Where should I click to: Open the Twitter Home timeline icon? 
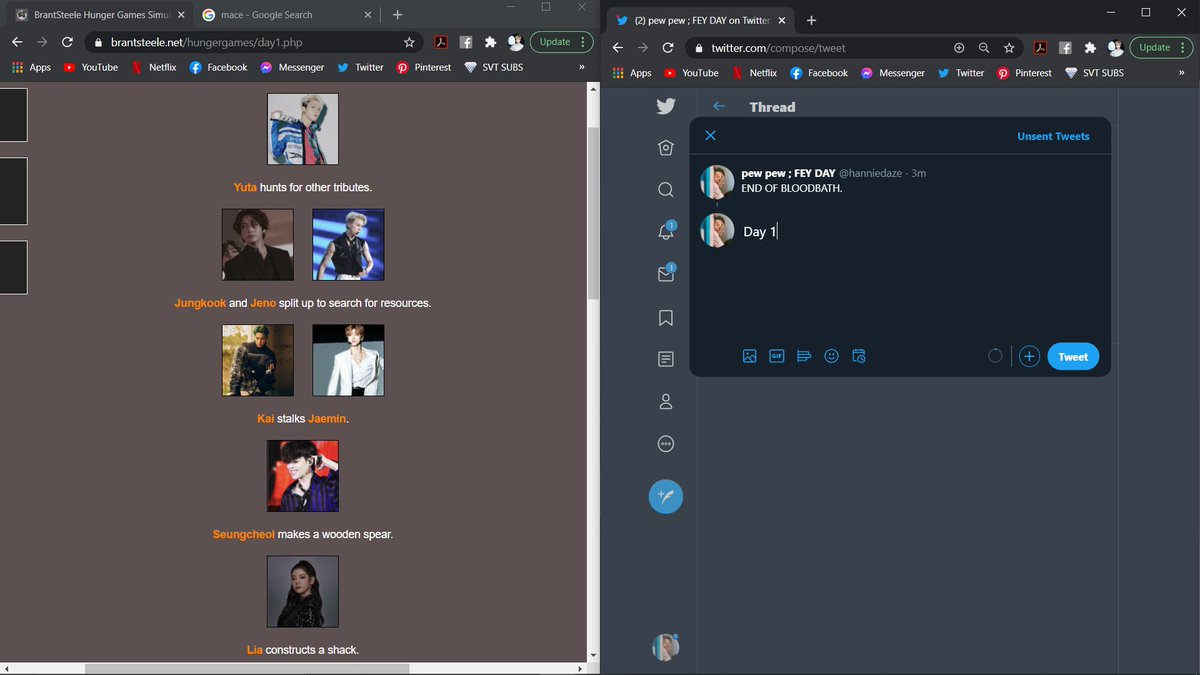[x=666, y=148]
